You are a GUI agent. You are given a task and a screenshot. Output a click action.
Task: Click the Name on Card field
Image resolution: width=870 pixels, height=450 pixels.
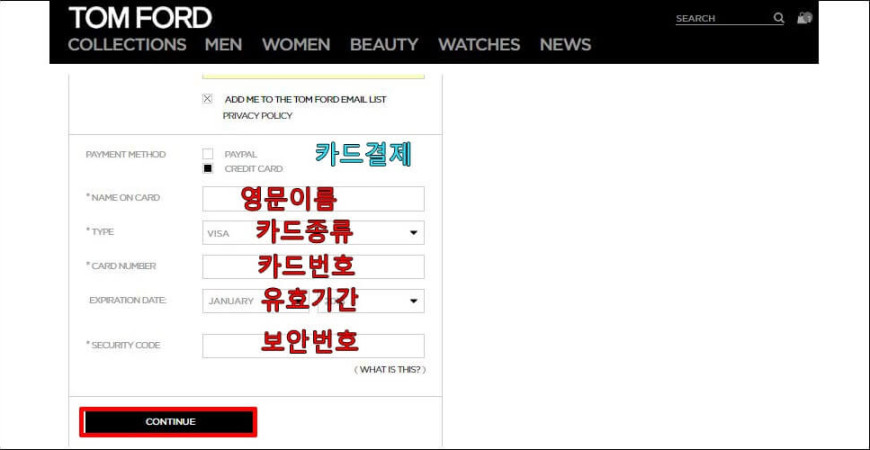[x=313, y=199]
